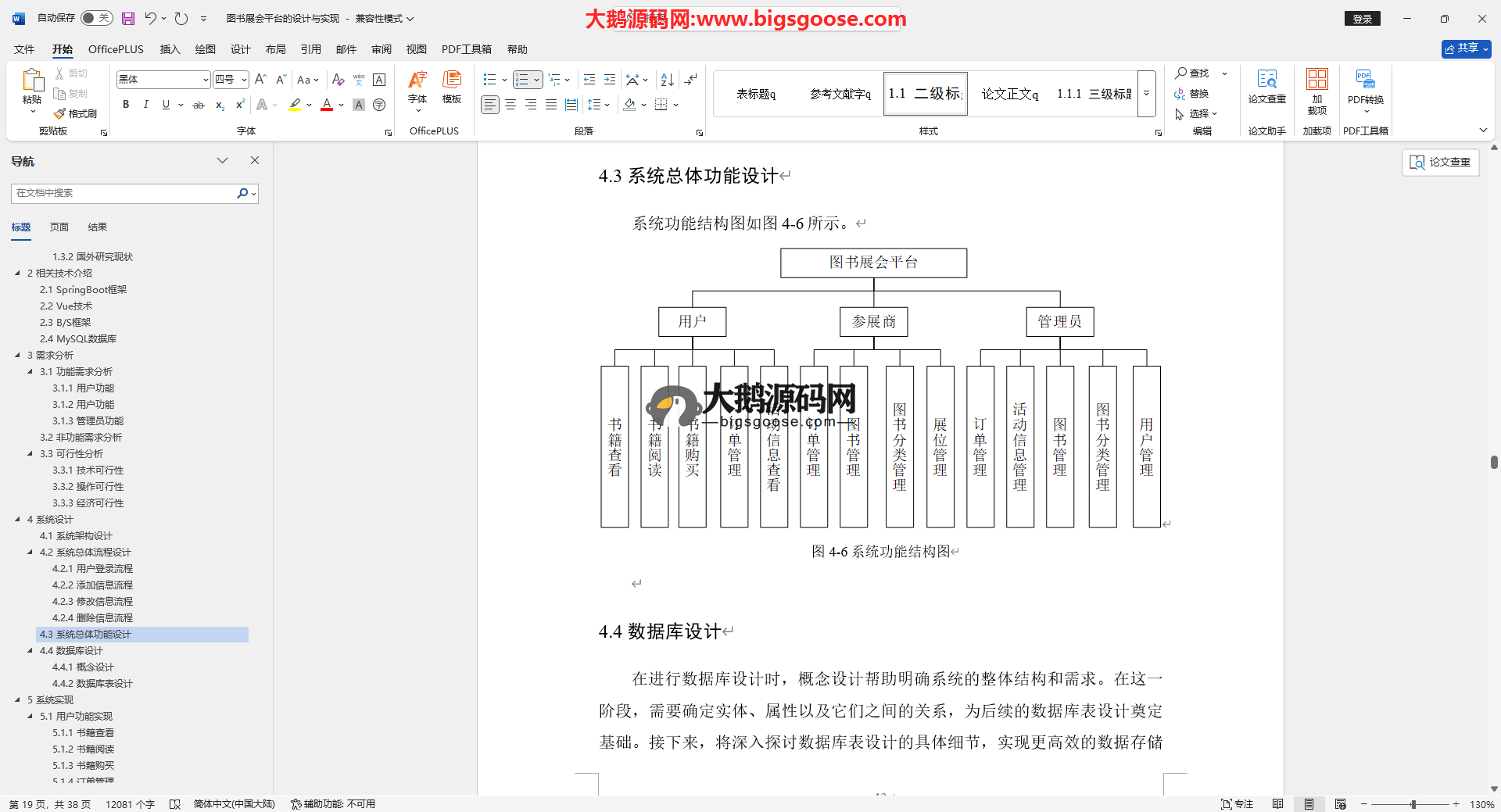The width and height of the screenshot is (1501, 812).
Task: Open the font size dropdown 四号
Action: [x=244, y=80]
